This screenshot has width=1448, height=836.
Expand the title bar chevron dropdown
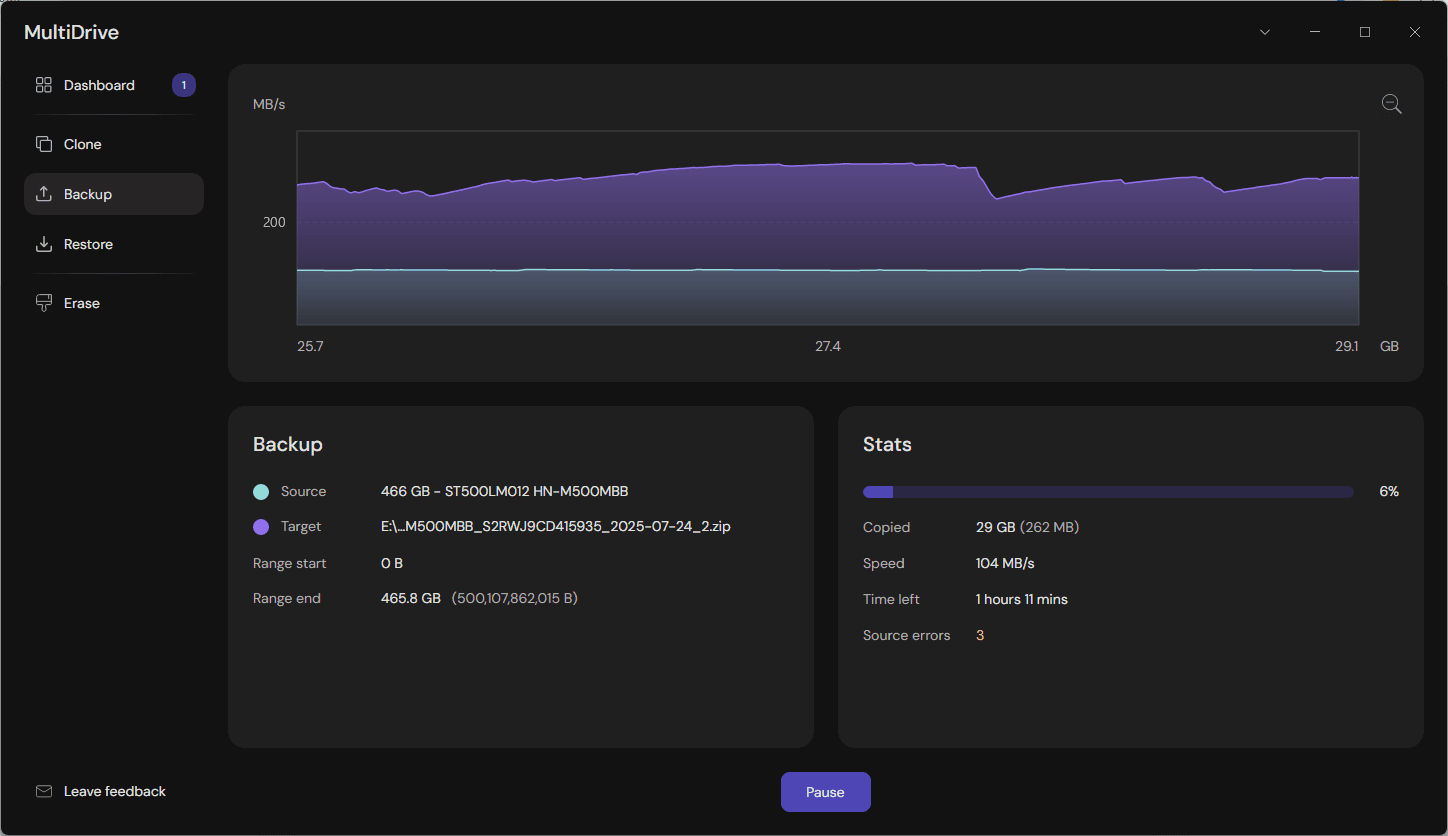click(1265, 32)
